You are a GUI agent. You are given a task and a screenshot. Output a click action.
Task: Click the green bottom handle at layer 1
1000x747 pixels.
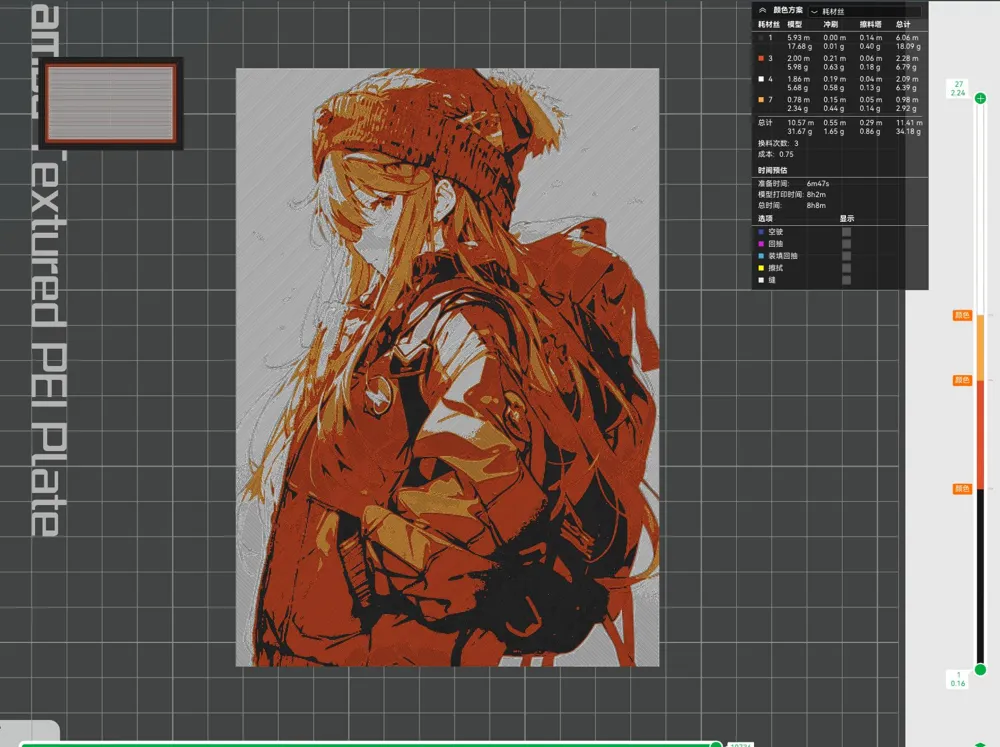click(980, 669)
